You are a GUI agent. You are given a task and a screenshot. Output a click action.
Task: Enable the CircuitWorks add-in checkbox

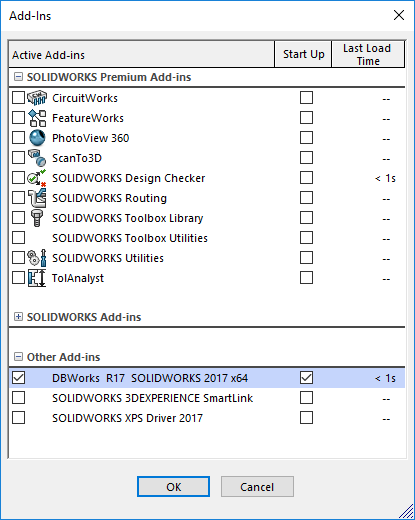click(18, 98)
